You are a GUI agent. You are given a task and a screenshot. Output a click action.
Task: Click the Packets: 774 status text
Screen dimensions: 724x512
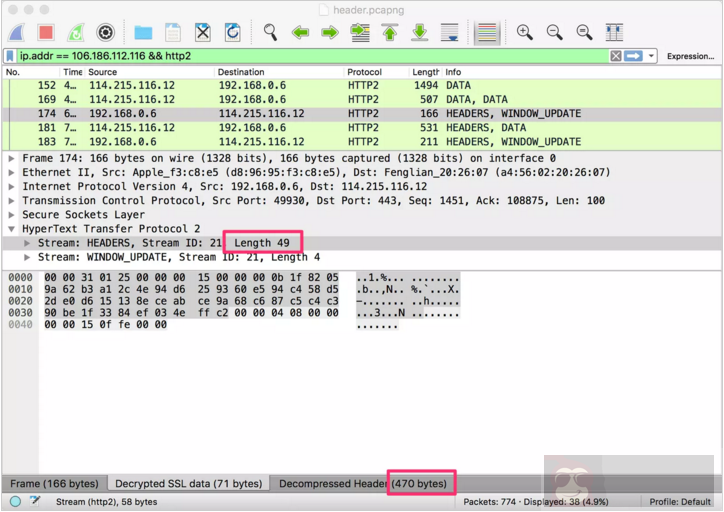pyautogui.click(x=536, y=502)
